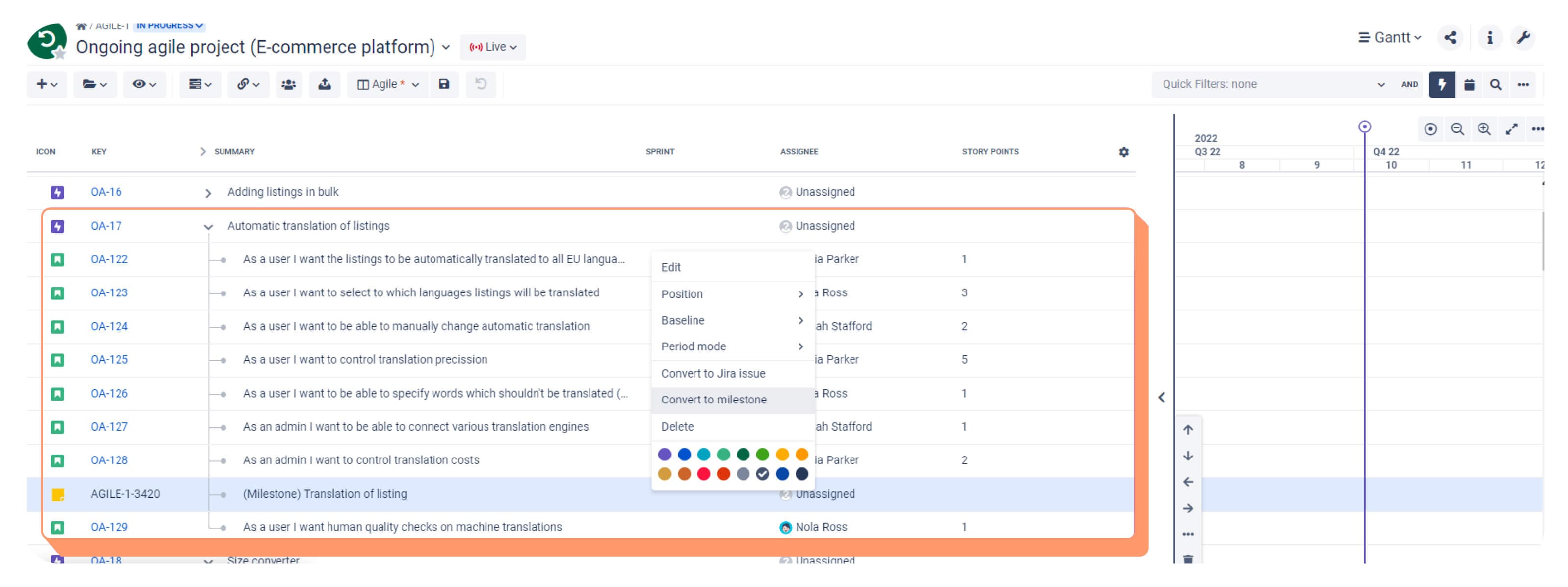Collapse the Gantt panel with left chevron
This screenshot has width=1568, height=587.
pos(1161,398)
